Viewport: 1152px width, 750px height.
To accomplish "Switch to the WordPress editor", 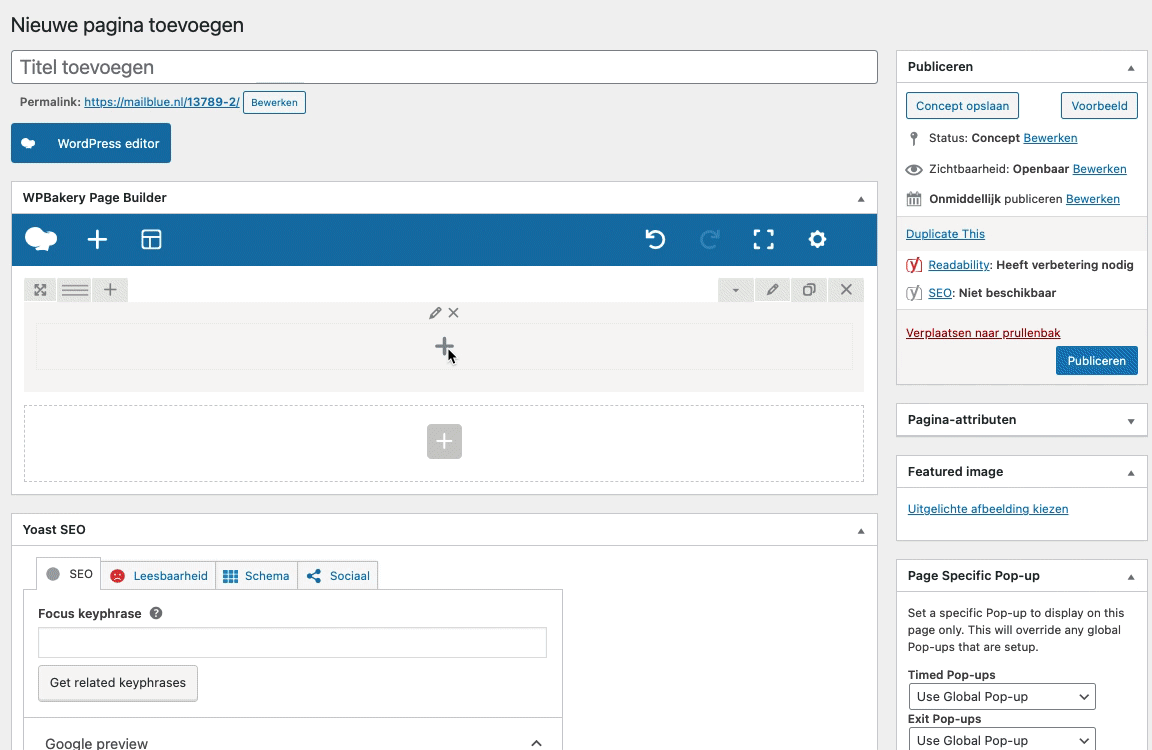I will click(91, 143).
